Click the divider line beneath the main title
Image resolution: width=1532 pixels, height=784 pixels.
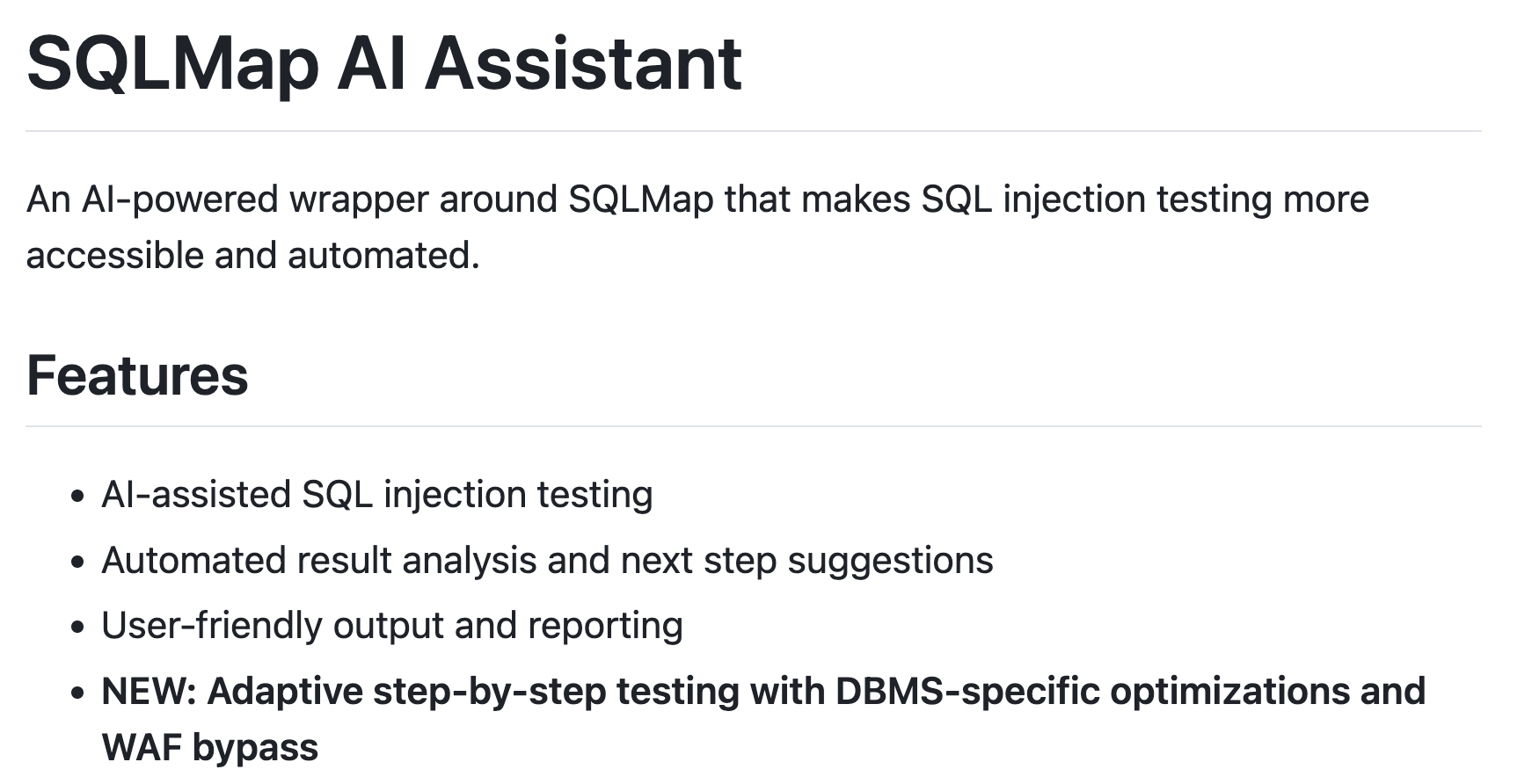point(754,131)
